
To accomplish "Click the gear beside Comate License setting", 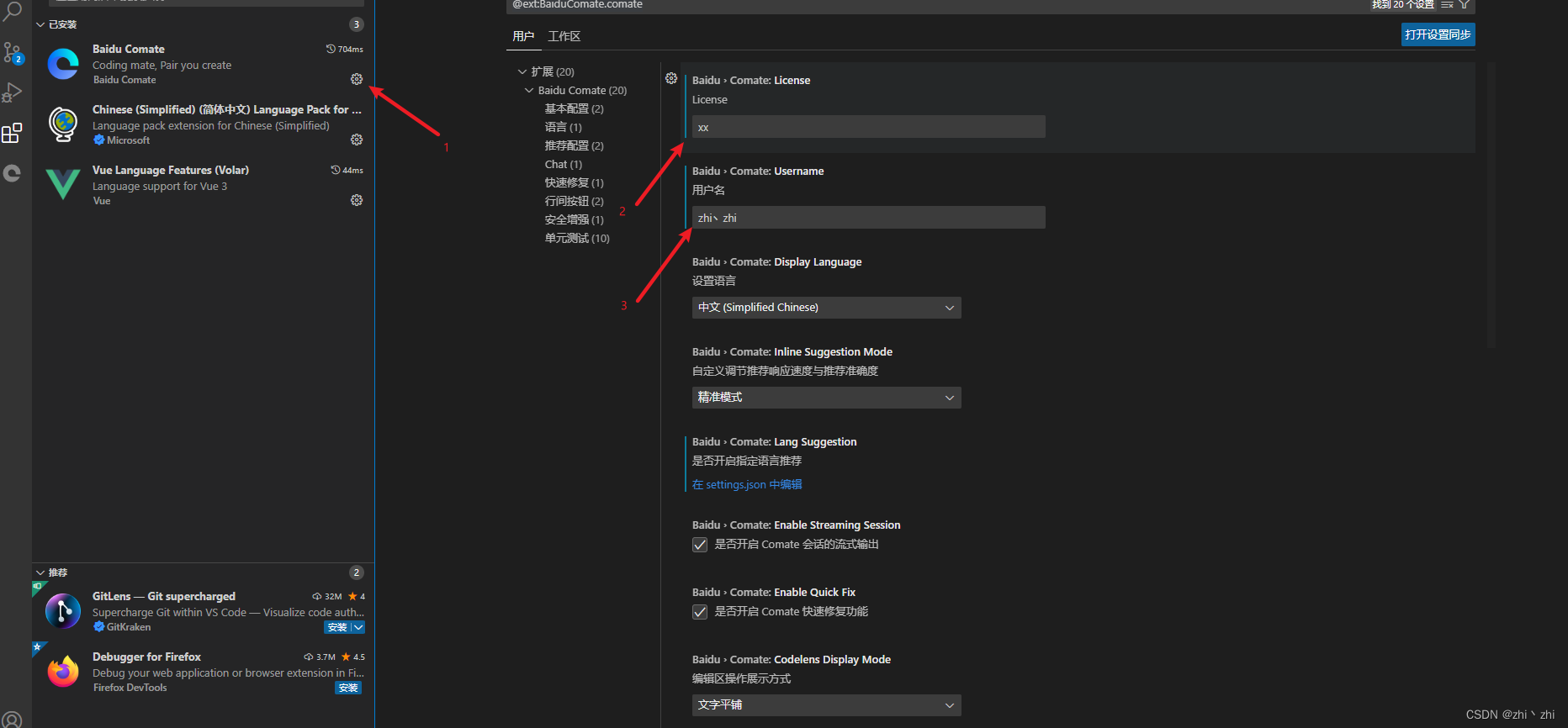I will 671,78.
